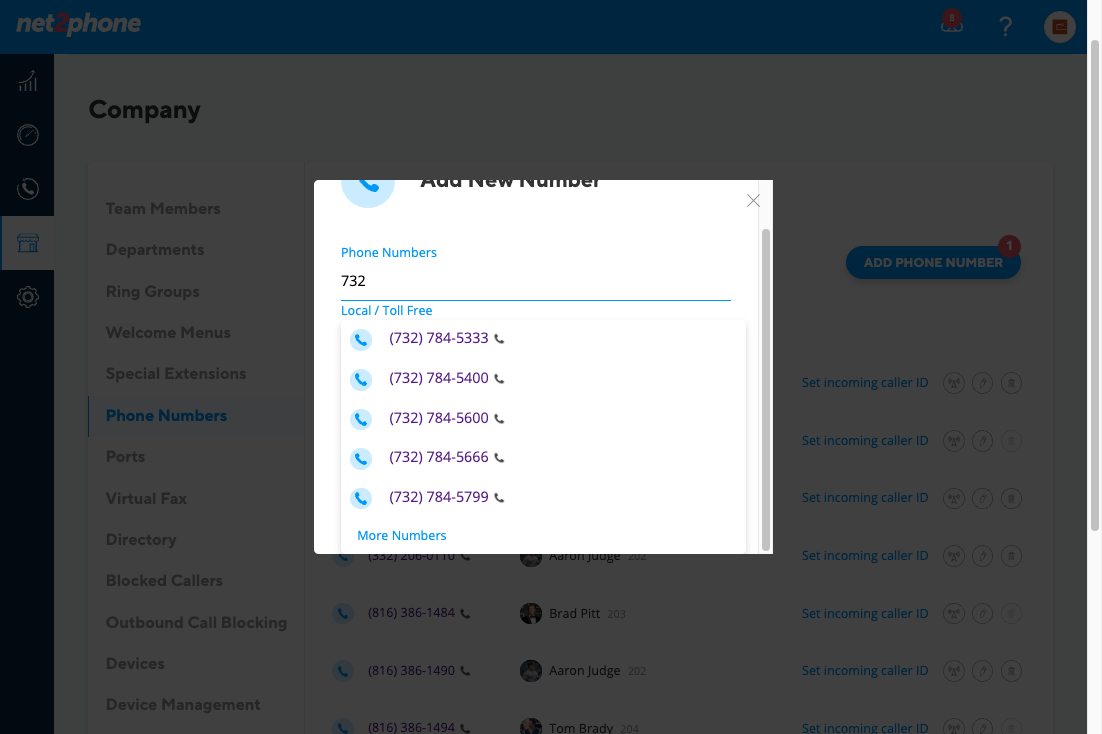Set incoming caller ID for (816) 386-1490
The image size is (1102, 734).
click(x=864, y=671)
